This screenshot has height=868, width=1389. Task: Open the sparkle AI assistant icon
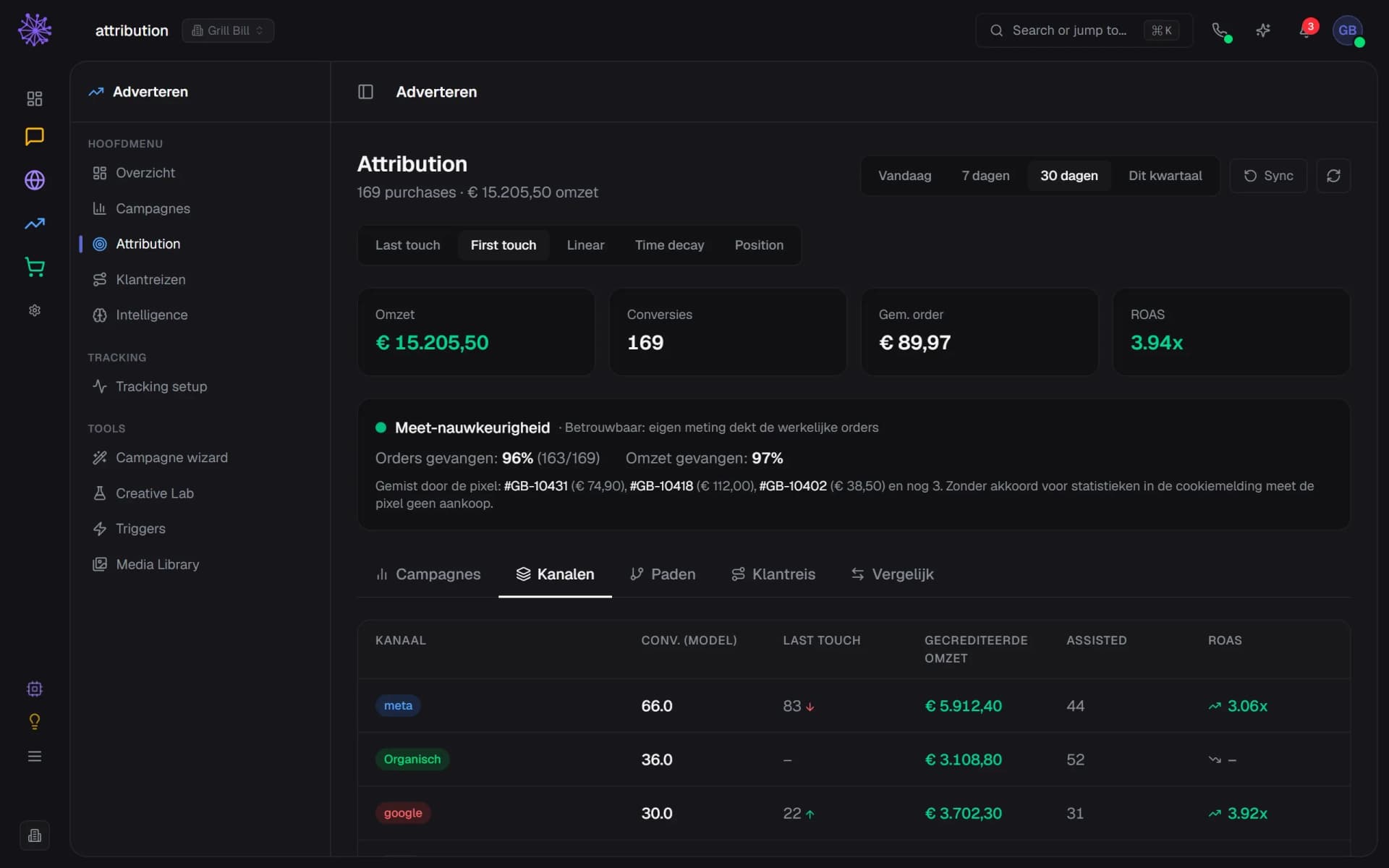pos(1263,30)
